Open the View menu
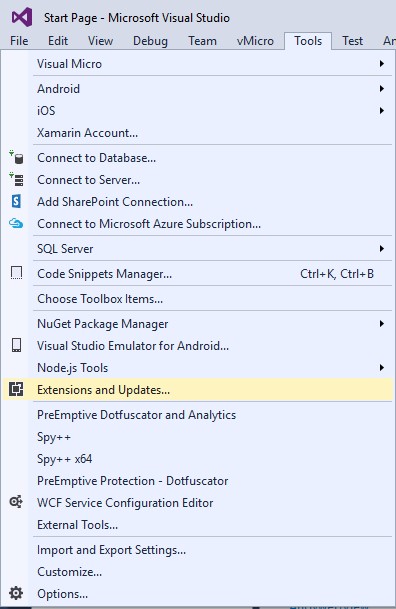 pyautogui.click(x=100, y=41)
